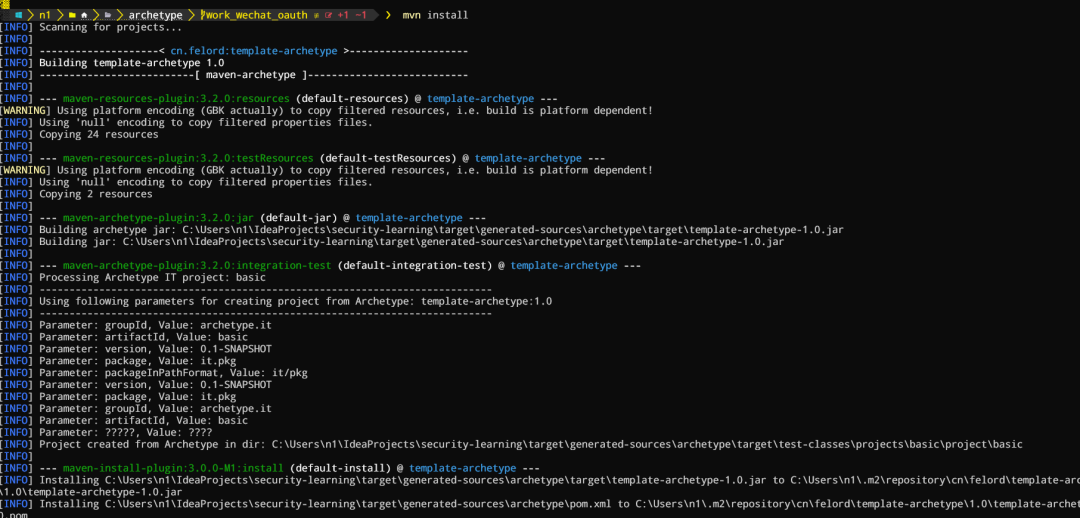Click the '[ maven-archetype ]' packaging line
This screenshot has width=1080, height=518.
coord(253,74)
